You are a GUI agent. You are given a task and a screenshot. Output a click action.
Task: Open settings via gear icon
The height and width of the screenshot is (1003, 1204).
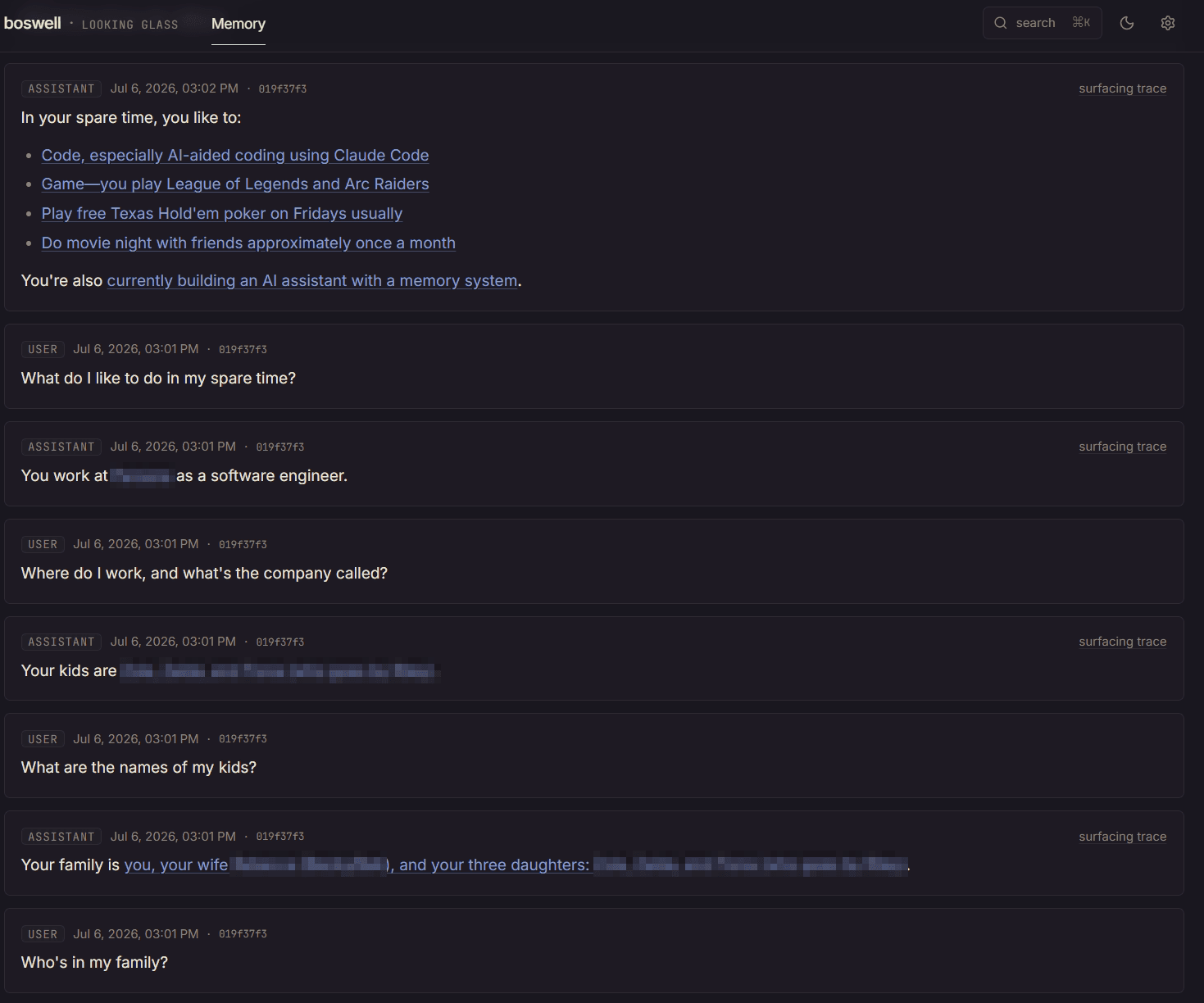pos(1168,23)
